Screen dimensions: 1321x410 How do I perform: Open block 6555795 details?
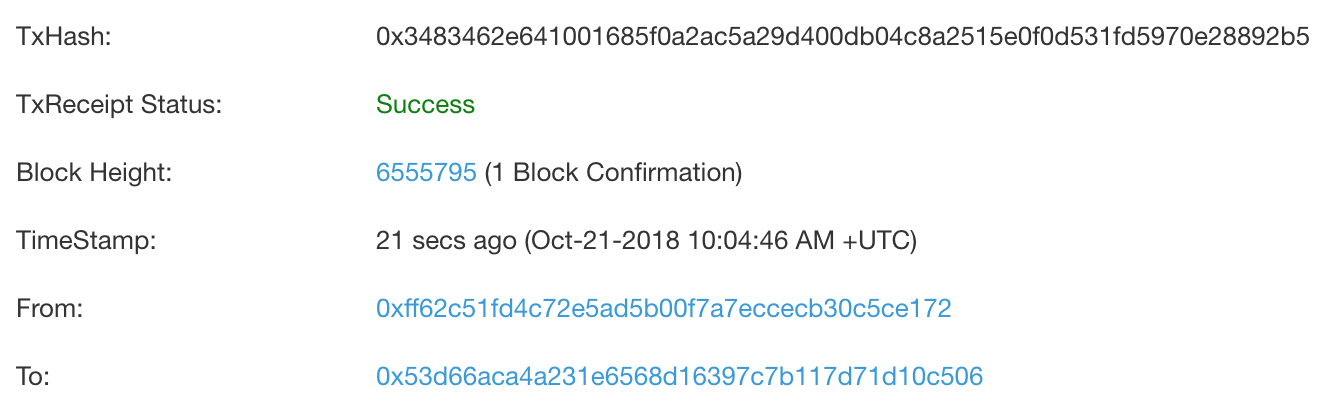426,173
